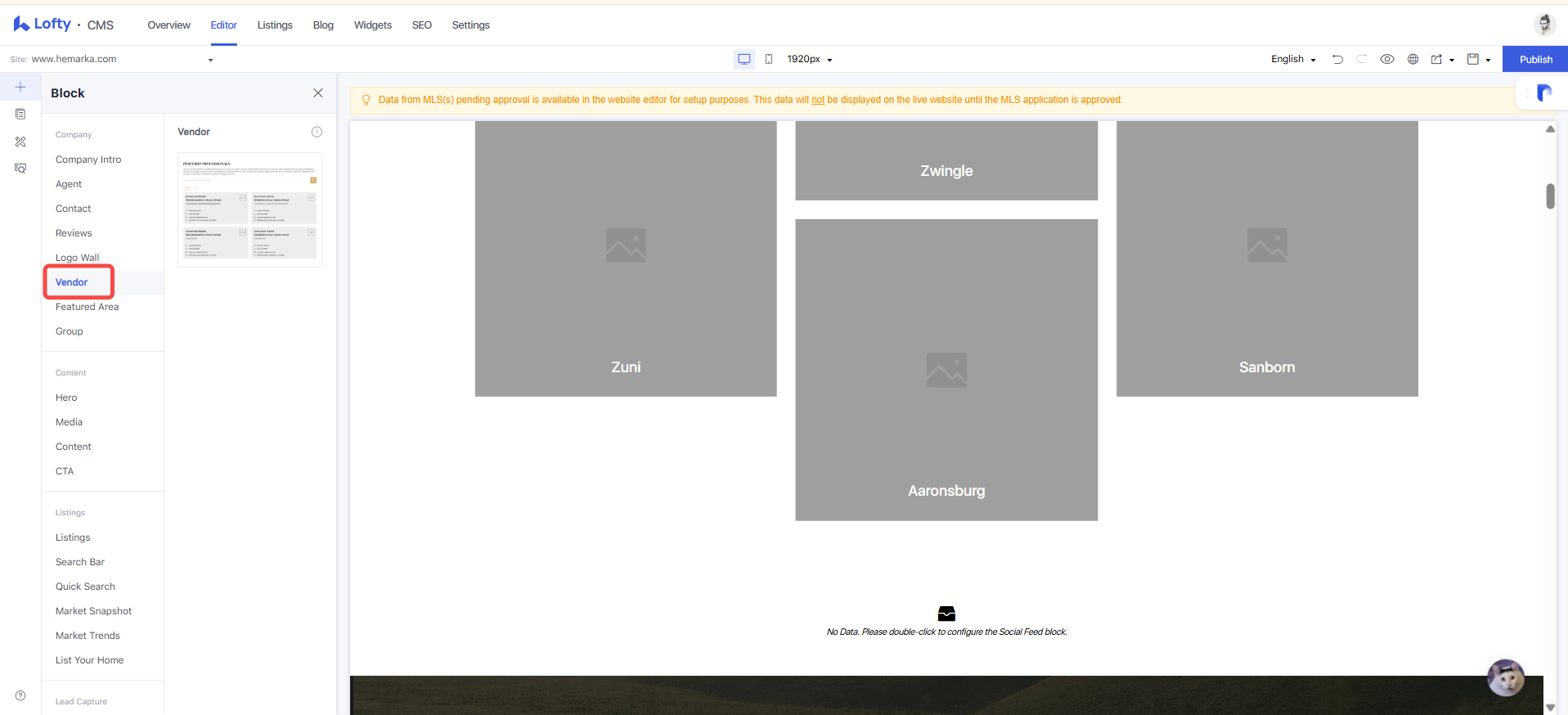Open the user profile avatar
This screenshot has height=715, width=1568.
pyautogui.click(x=1544, y=25)
